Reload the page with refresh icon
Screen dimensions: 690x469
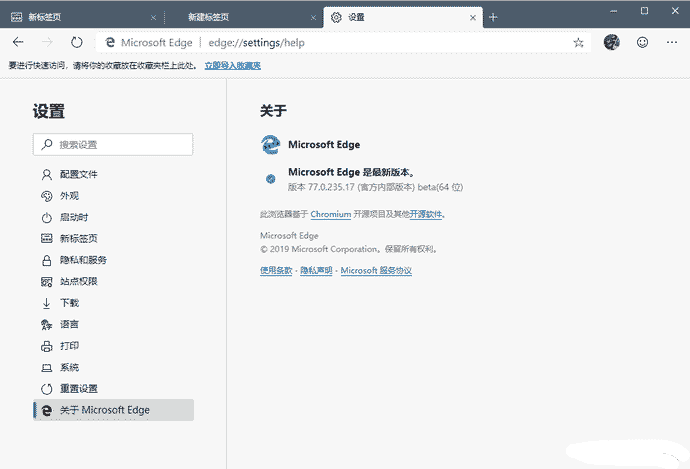(77, 42)
